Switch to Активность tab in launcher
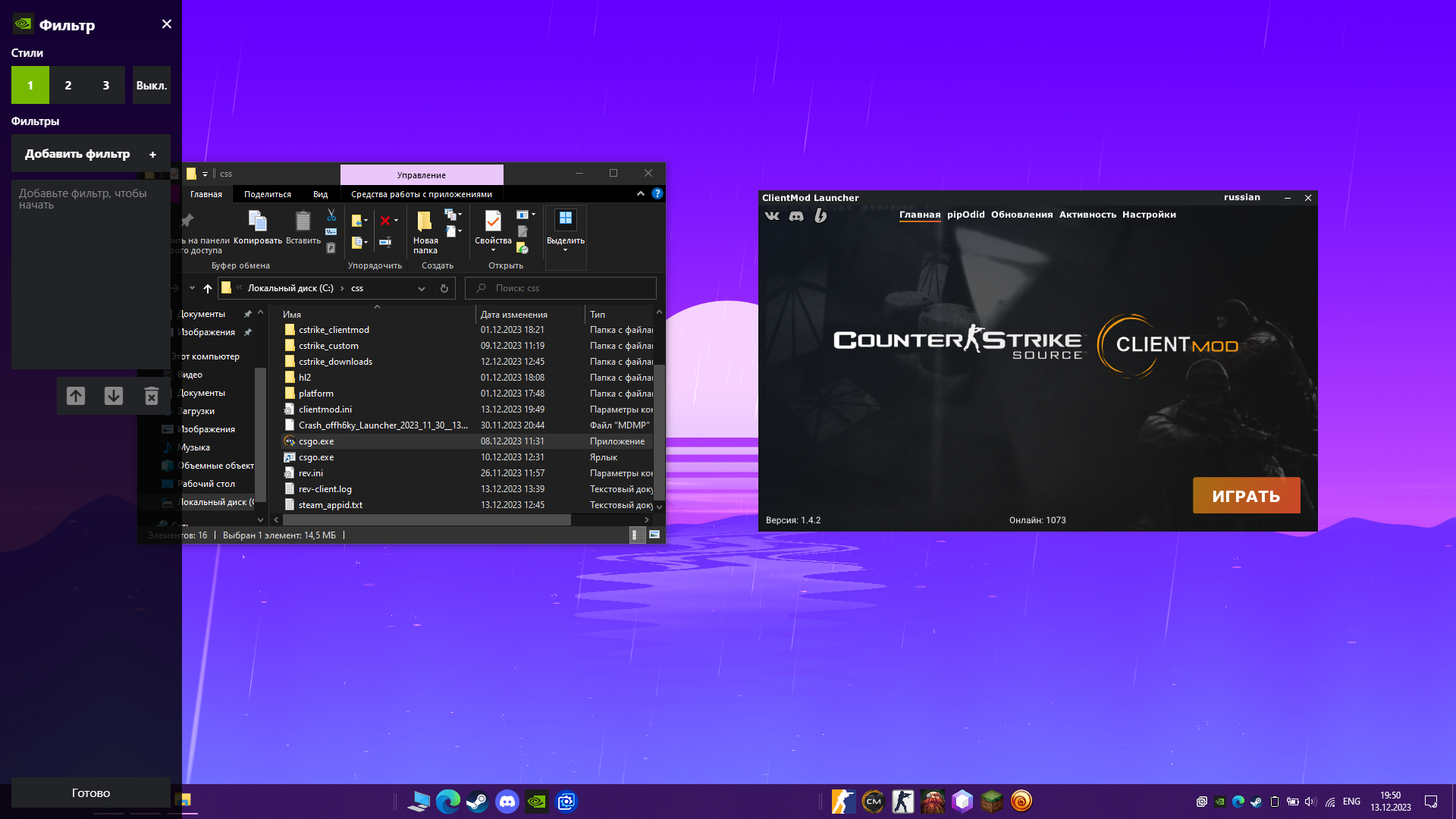The width and height of the screenshot is (1456, 819). point(1087,215)
